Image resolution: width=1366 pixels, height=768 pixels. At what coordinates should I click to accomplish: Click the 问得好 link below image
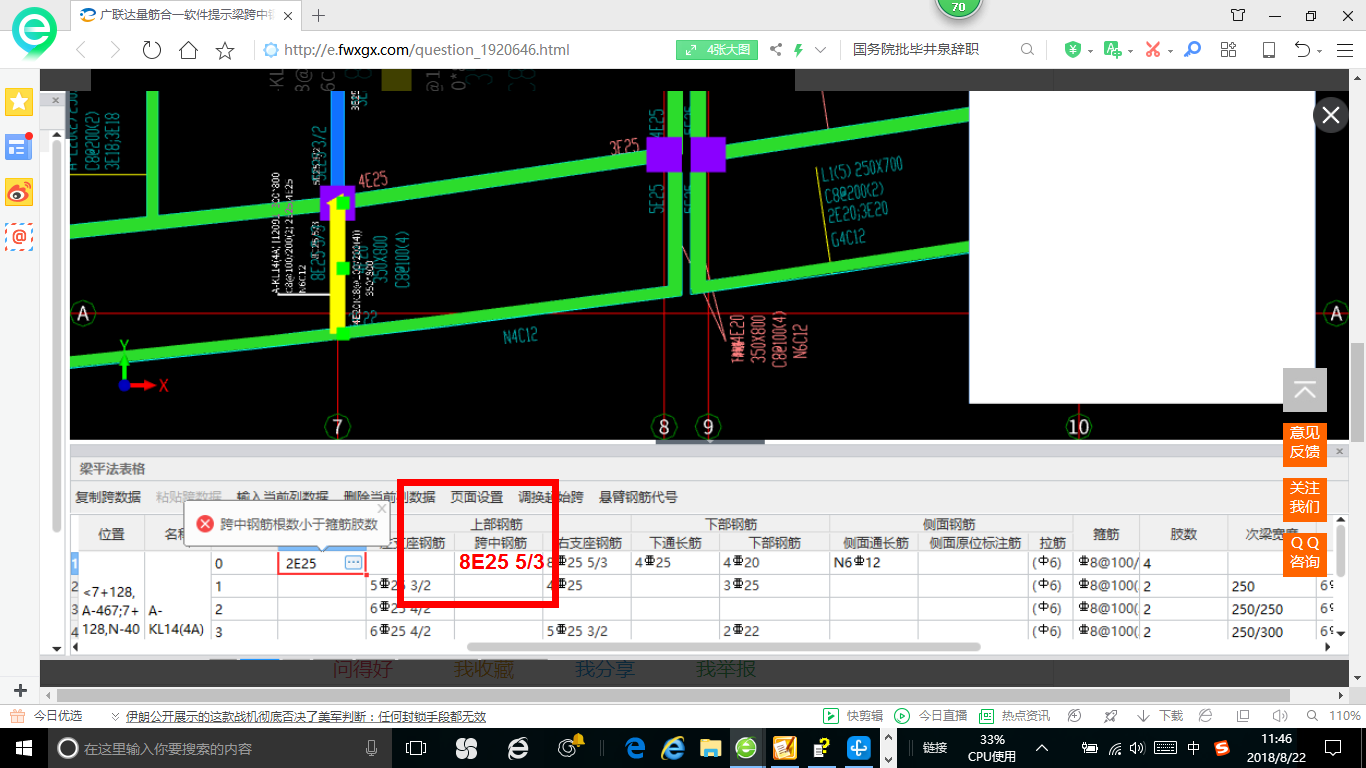(363, 670)
